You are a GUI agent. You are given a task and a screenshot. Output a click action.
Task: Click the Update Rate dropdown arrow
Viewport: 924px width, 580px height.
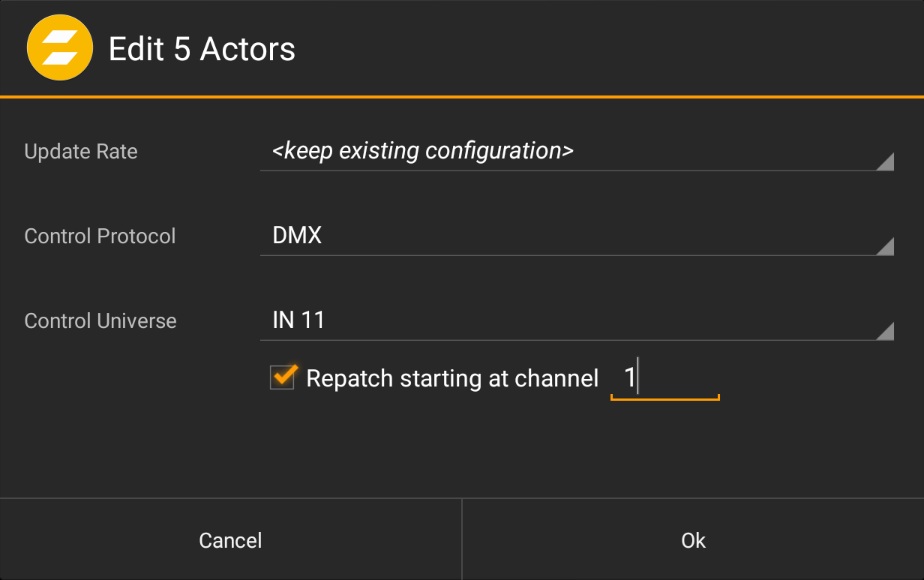884,162
